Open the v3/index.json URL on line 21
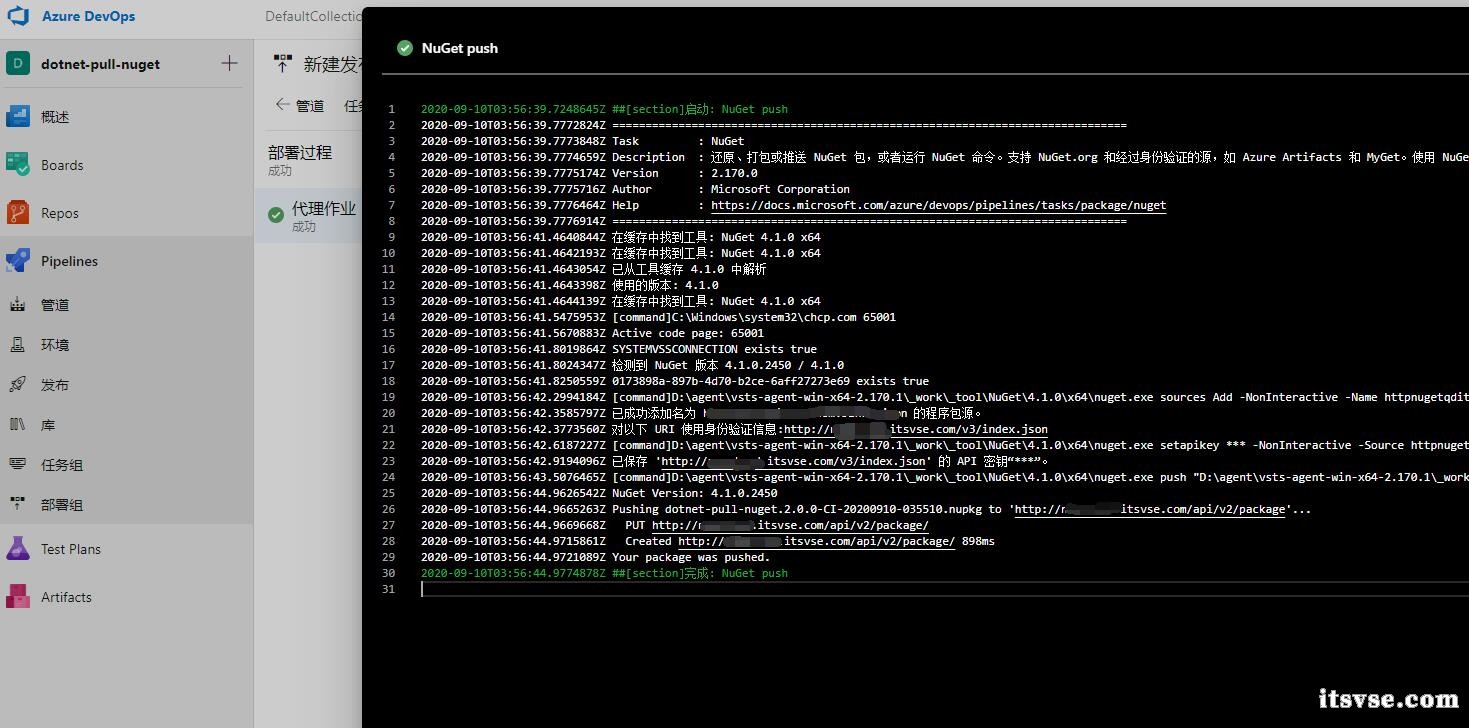The image size is (1469, 728). click(x=915, y=429)
